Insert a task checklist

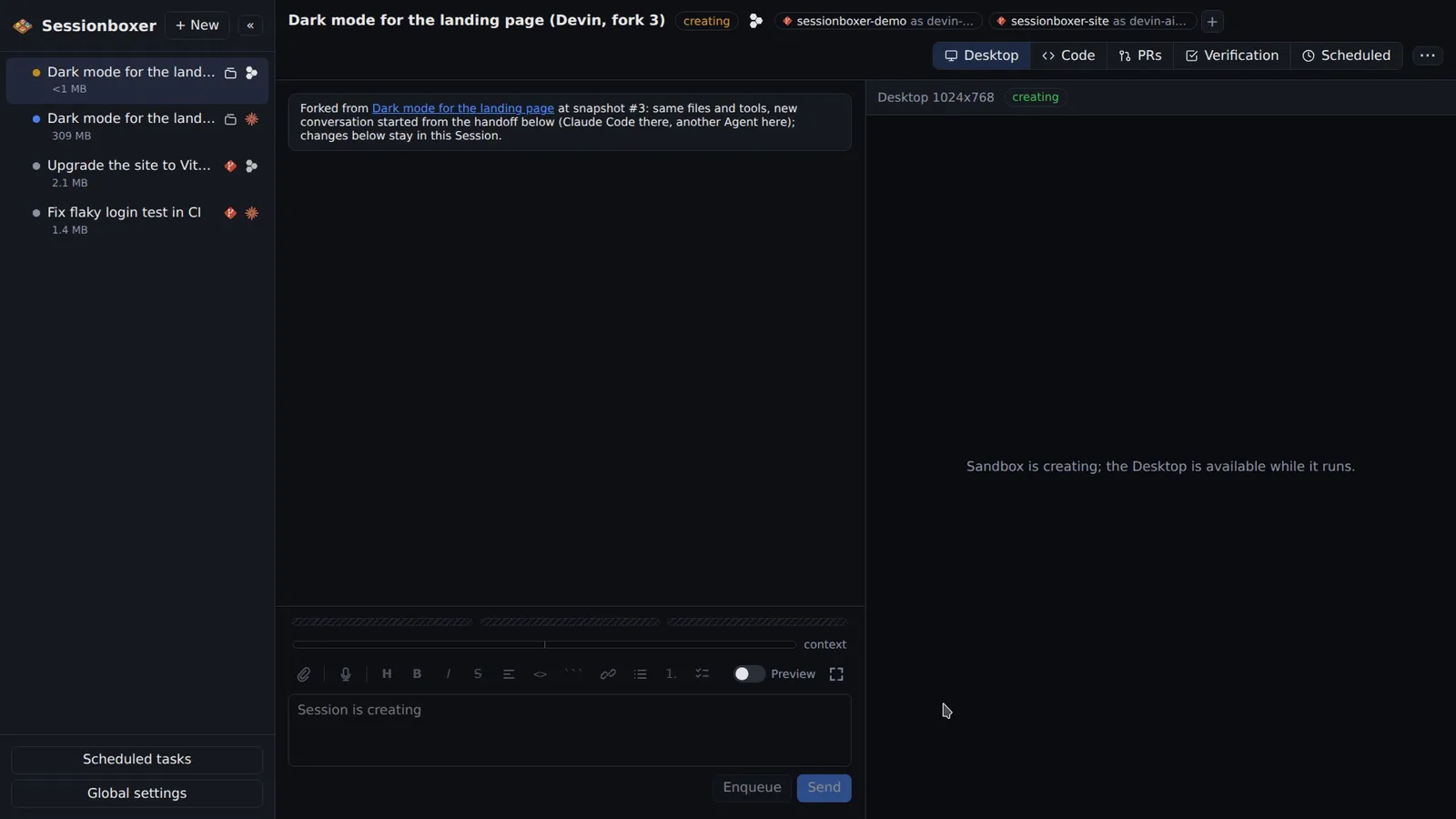click(703, 674)
